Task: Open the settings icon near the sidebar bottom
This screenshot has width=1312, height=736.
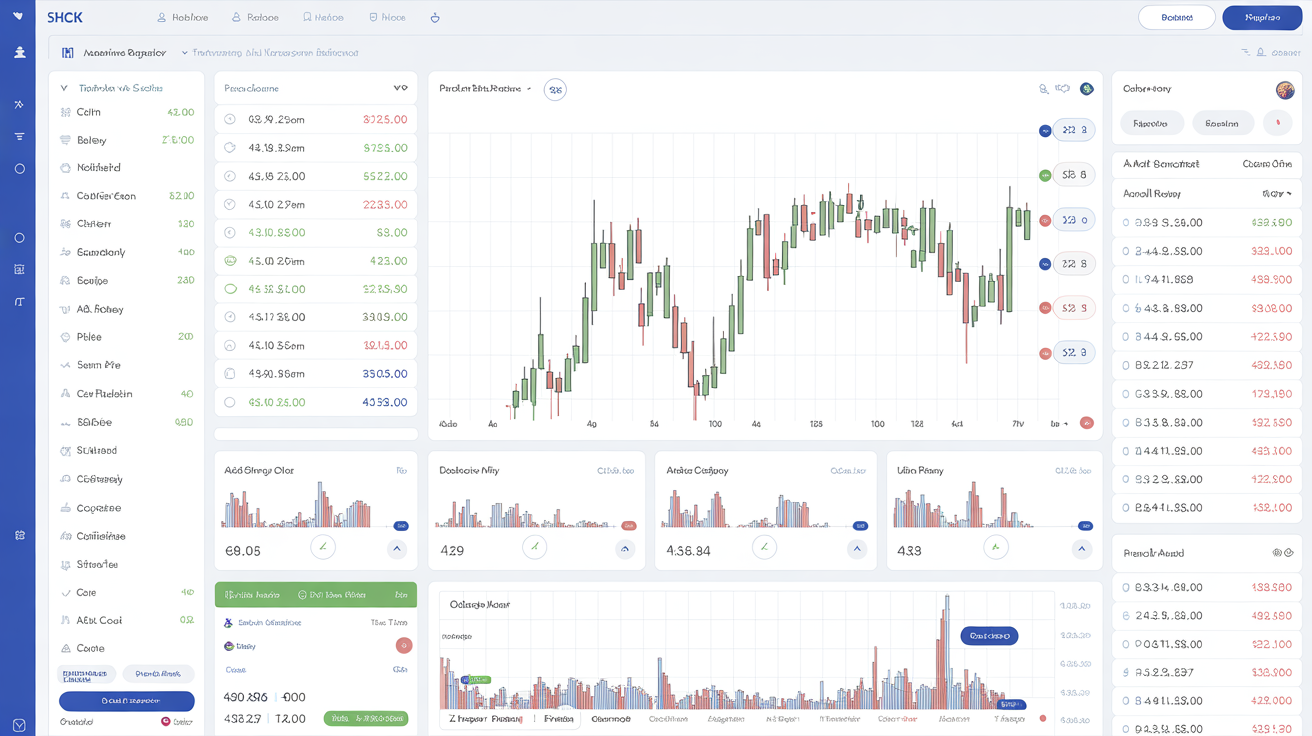Action: tap(18, 535)
